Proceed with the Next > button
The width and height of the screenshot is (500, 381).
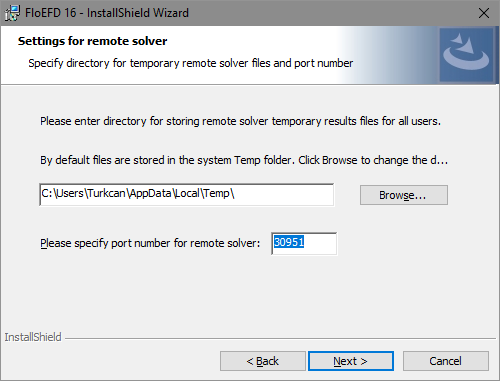(351, 361)
